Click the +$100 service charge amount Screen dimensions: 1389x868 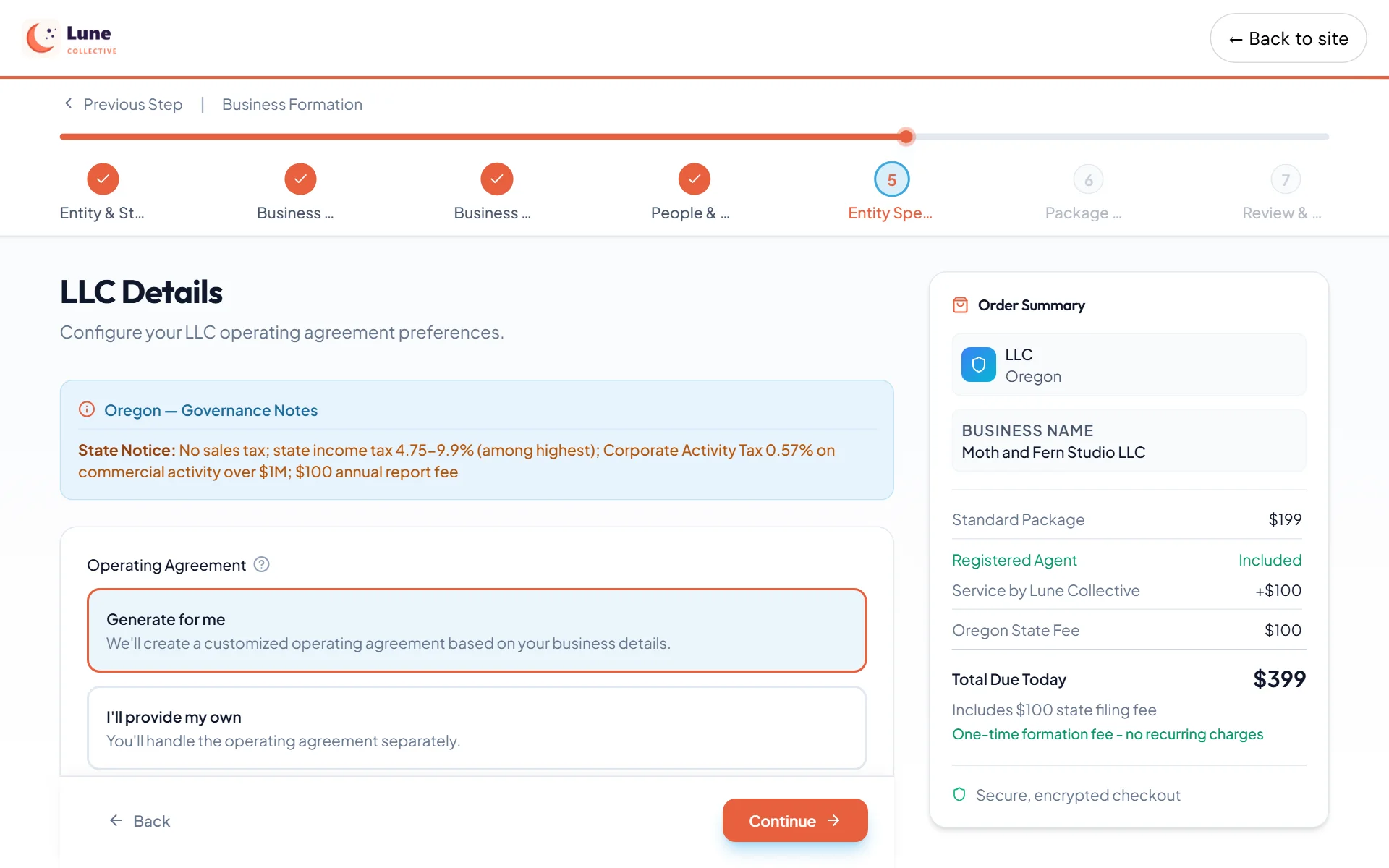(x=1278, y=590)
